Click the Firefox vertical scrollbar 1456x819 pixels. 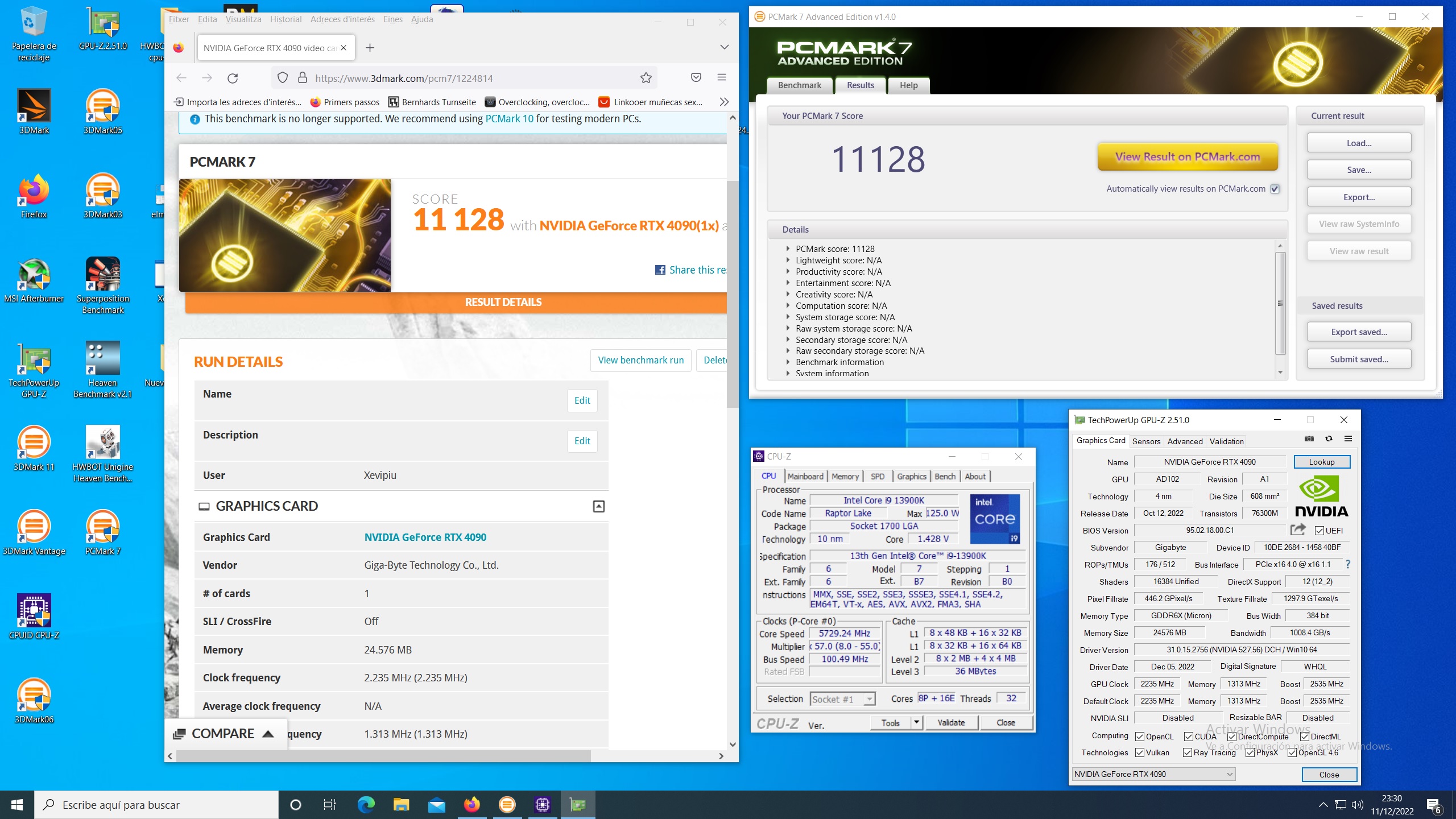click(x=733, y=293)
